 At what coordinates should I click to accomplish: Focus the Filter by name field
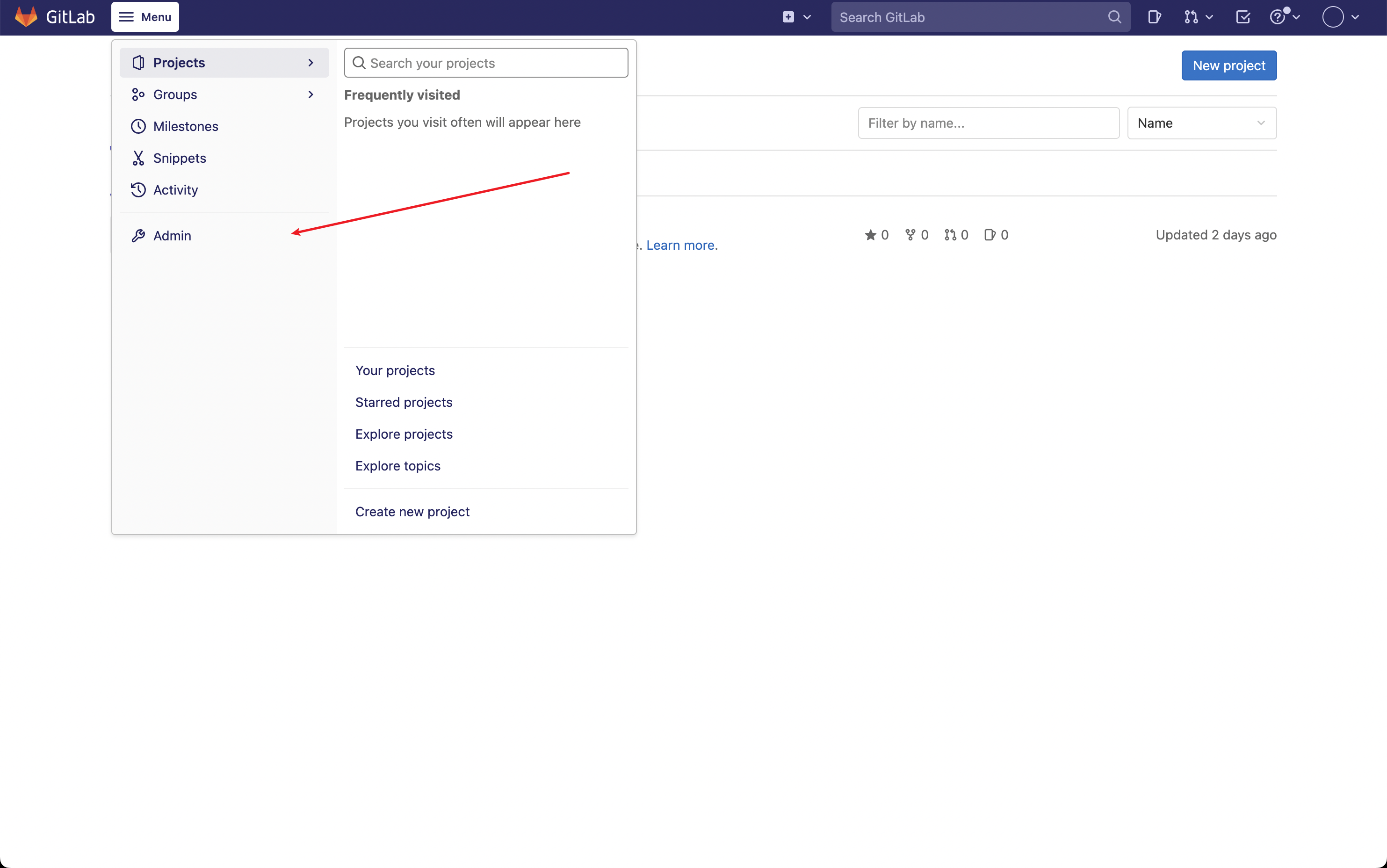tap(988, 123)
